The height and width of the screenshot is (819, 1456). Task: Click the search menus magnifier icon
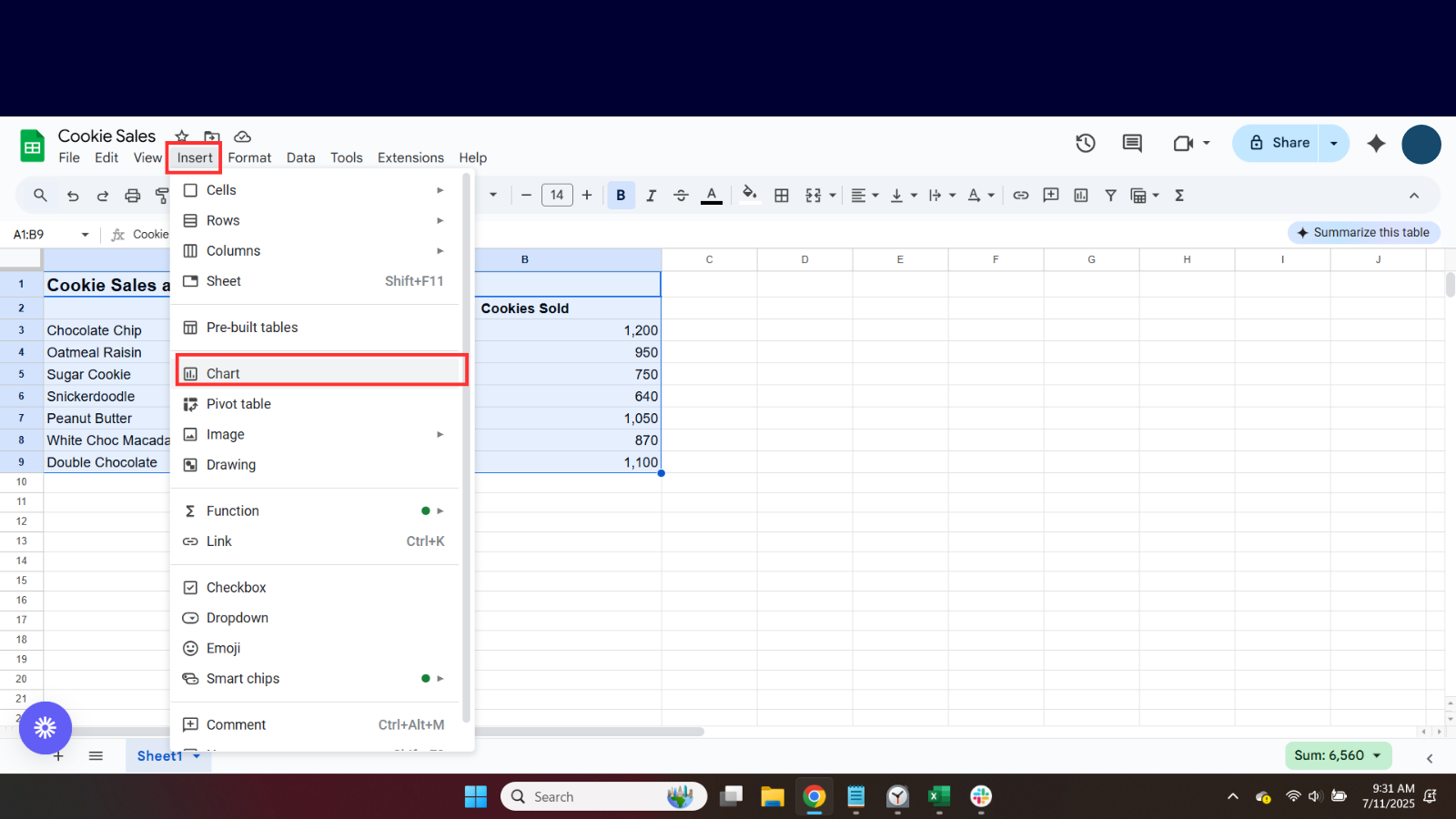pos(40,195)
